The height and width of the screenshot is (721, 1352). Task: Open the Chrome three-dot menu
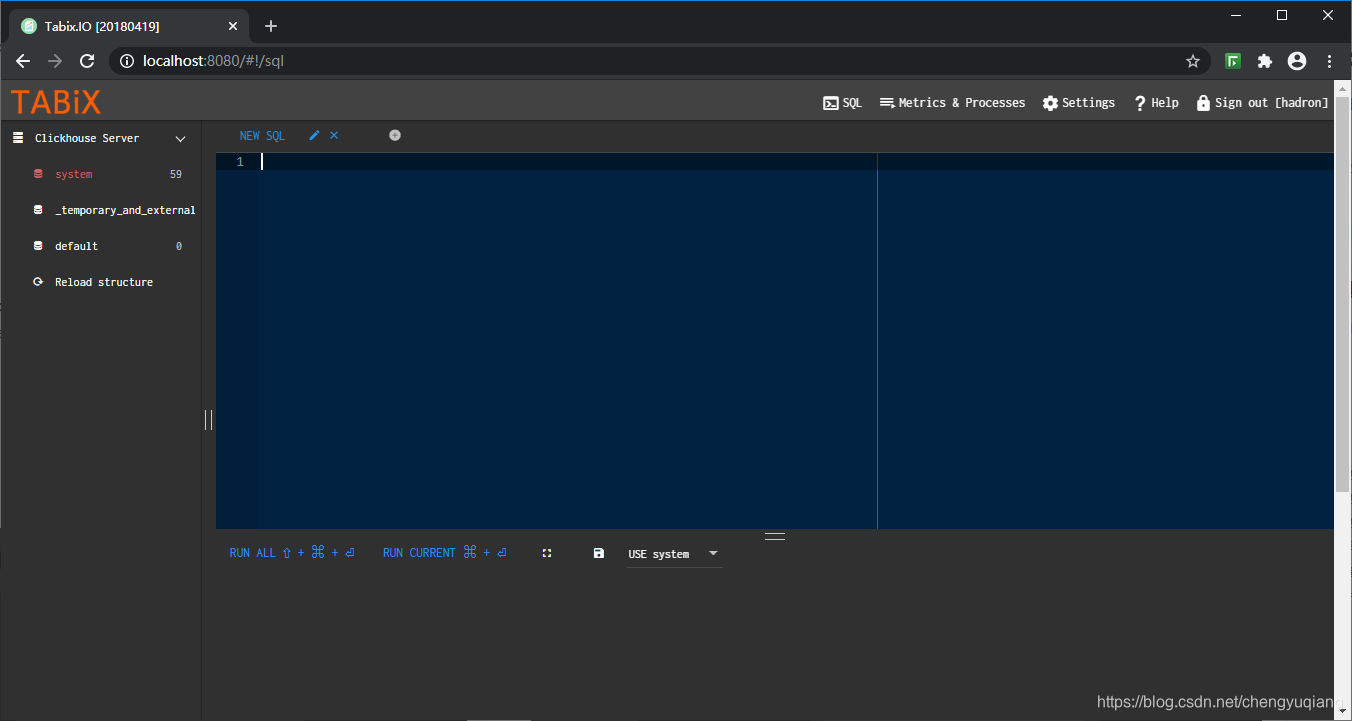click(1329, 61)
